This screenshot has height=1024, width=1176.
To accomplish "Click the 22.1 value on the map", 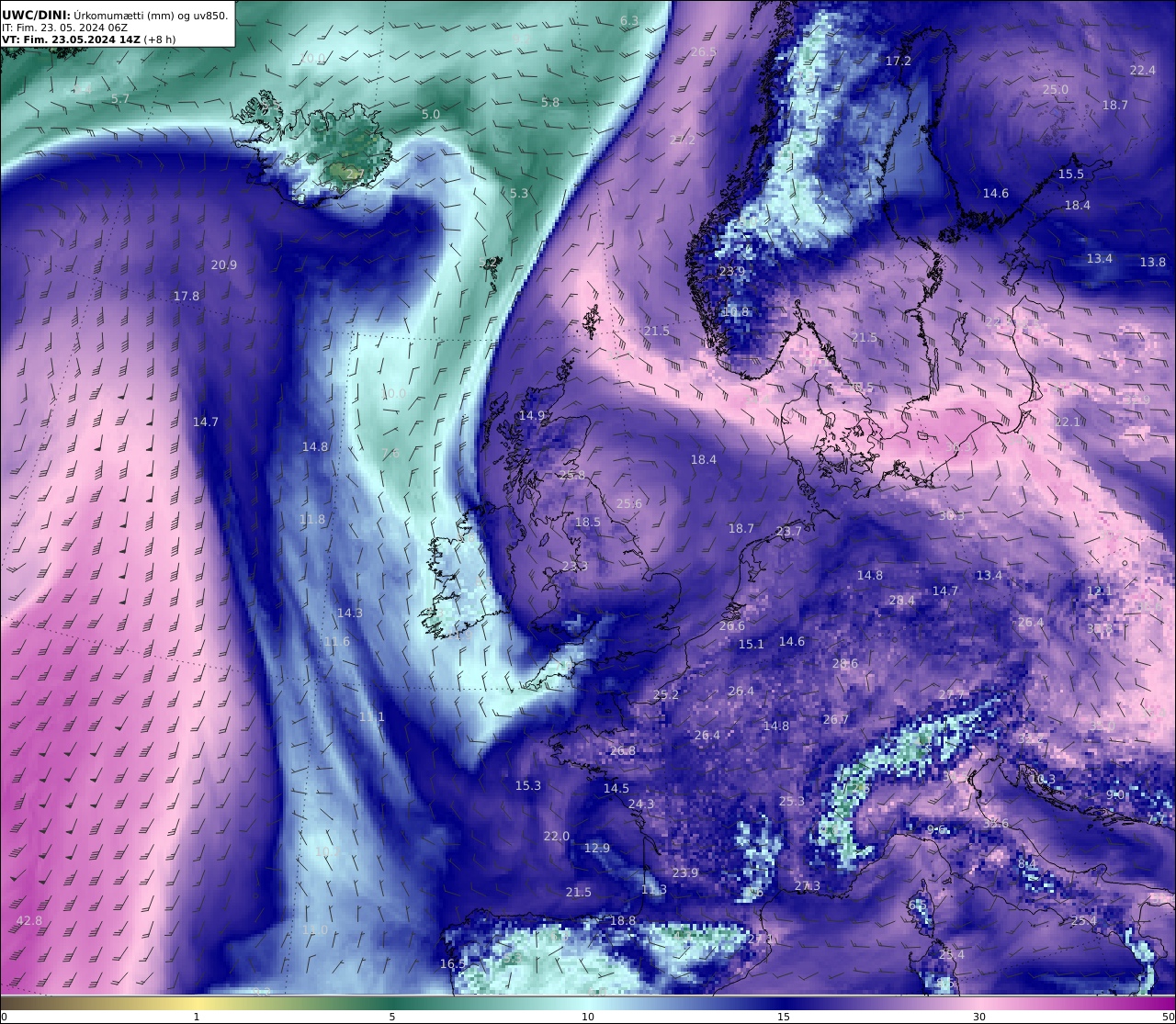I will click(1068, 422).
